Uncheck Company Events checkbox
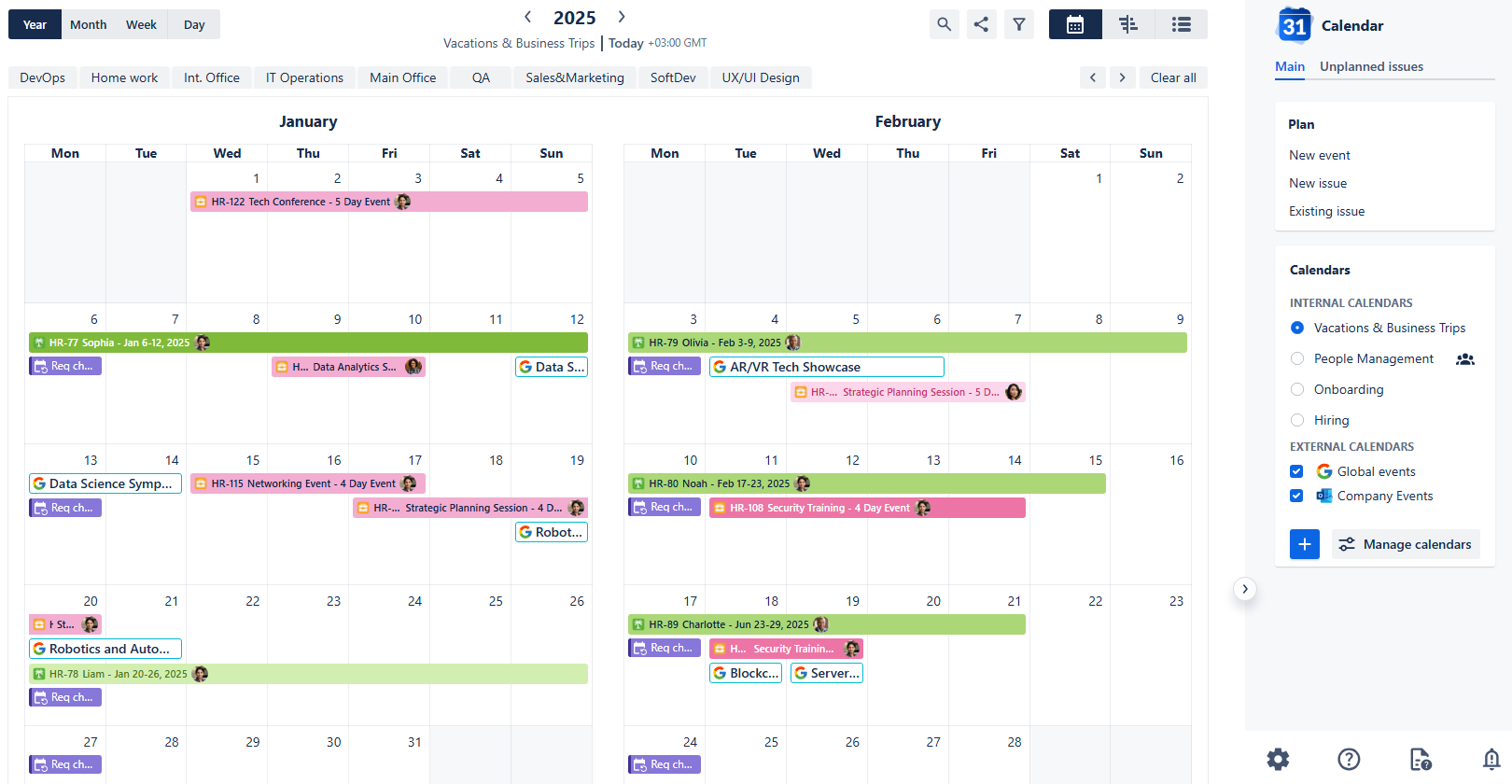1512x784 pixels. pyautogui.click(x=1296, y=496)
